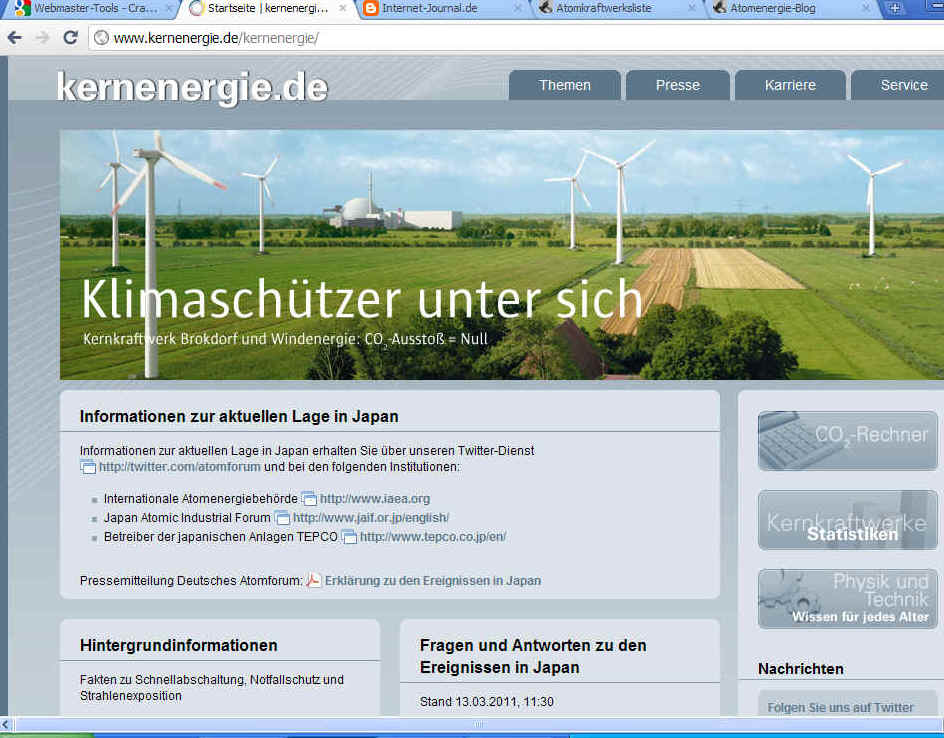
Task: Click the text Fakten zu Schnellabschaltung, Notfallschutz
Action: [x=212, y=687]
